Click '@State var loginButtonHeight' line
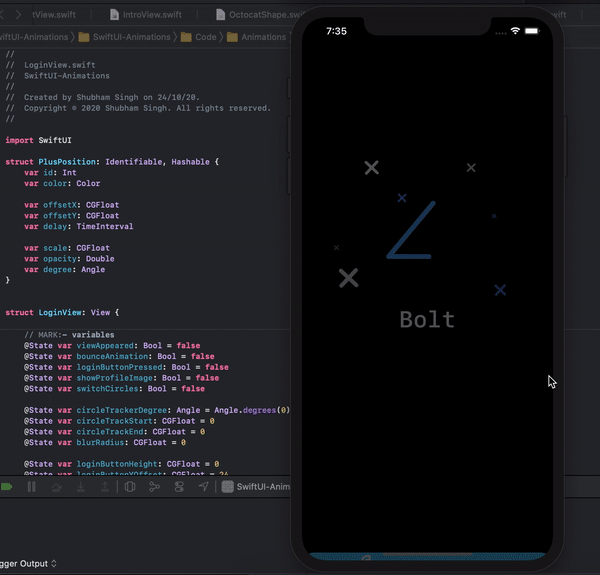The height and width of the screenshot is (575, 600). tap(122, 464)
